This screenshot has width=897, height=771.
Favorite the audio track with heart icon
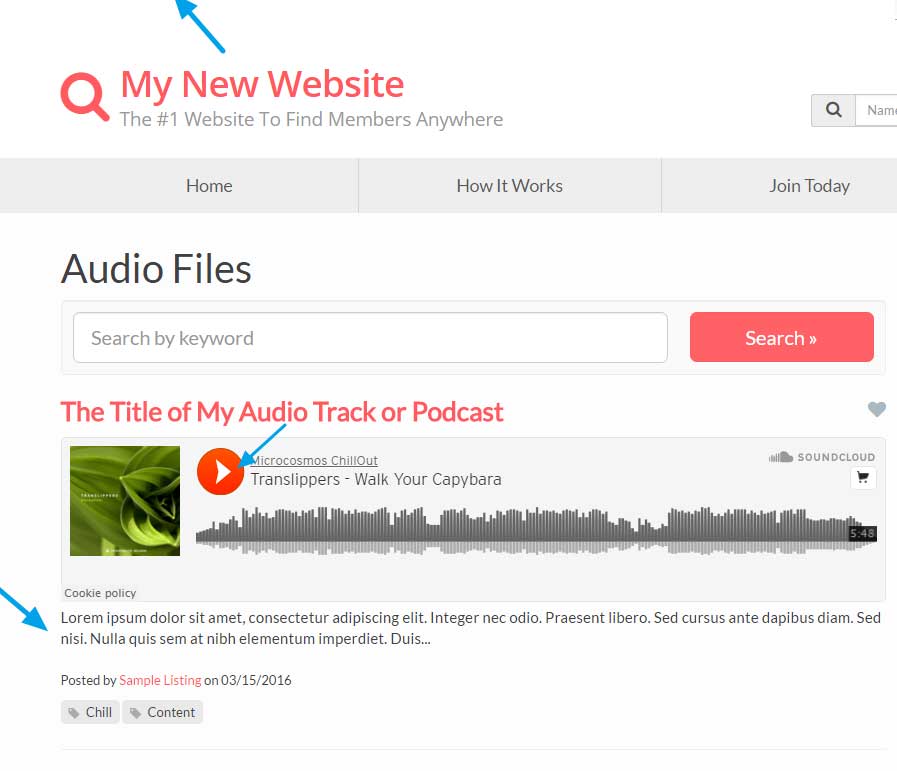(x=876, y=409)
